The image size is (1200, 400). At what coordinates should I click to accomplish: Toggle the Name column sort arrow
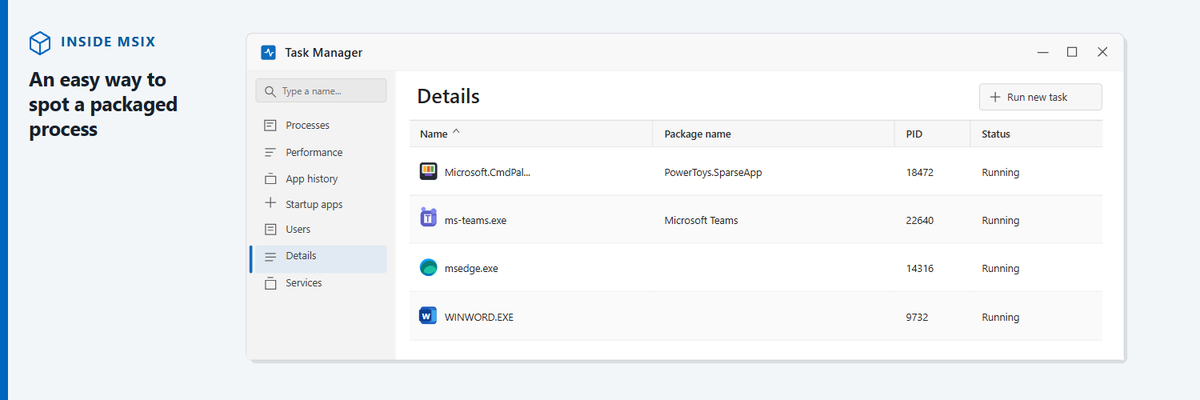[457, 132]
